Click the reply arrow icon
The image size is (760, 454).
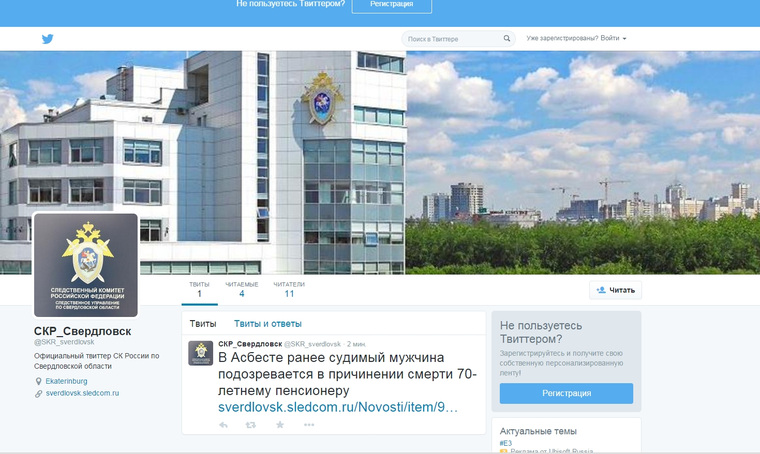[223, 425]
